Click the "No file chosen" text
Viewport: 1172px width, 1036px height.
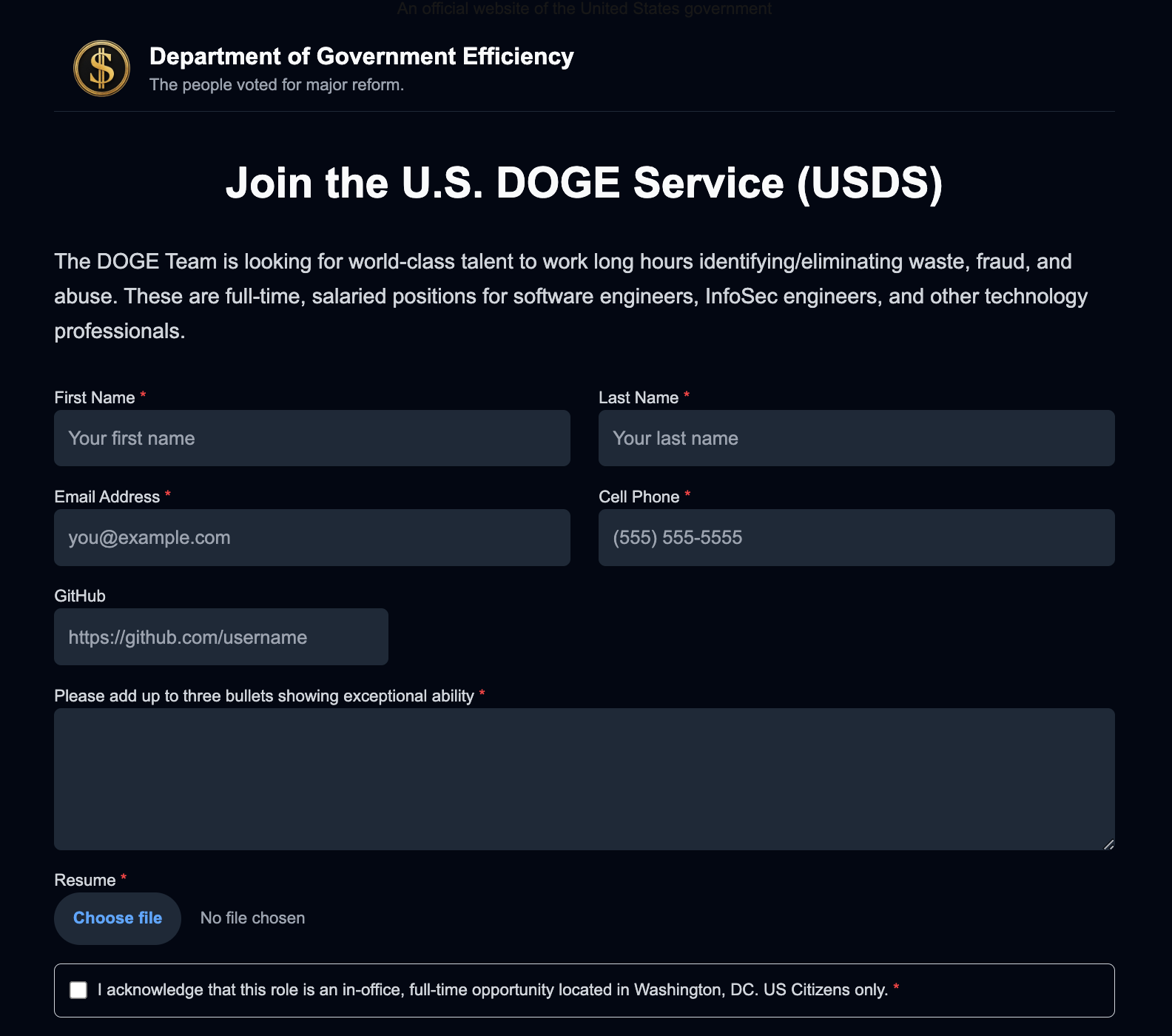[x=252, y=918]
